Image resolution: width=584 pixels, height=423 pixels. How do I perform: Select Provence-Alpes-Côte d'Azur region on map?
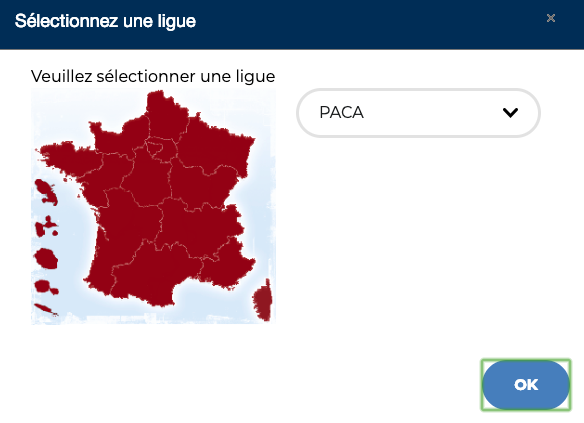point(228,264)
